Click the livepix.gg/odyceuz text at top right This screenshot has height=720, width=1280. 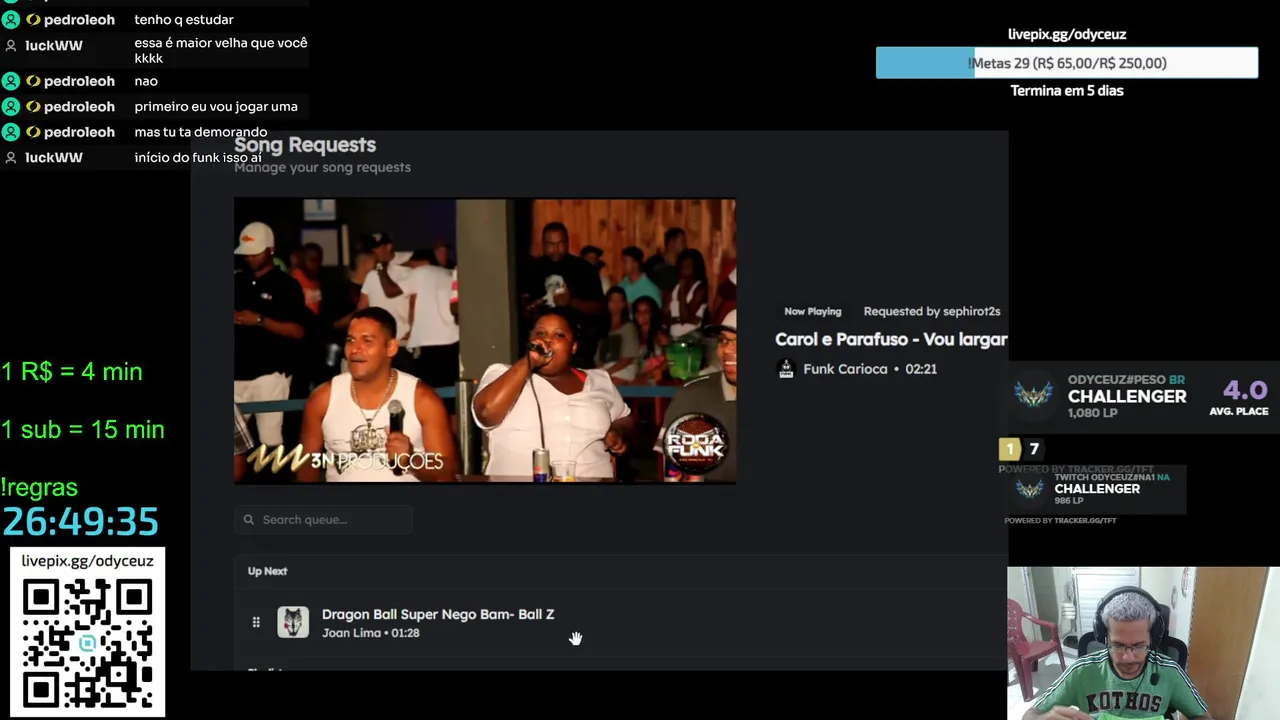click(1067, 34)
